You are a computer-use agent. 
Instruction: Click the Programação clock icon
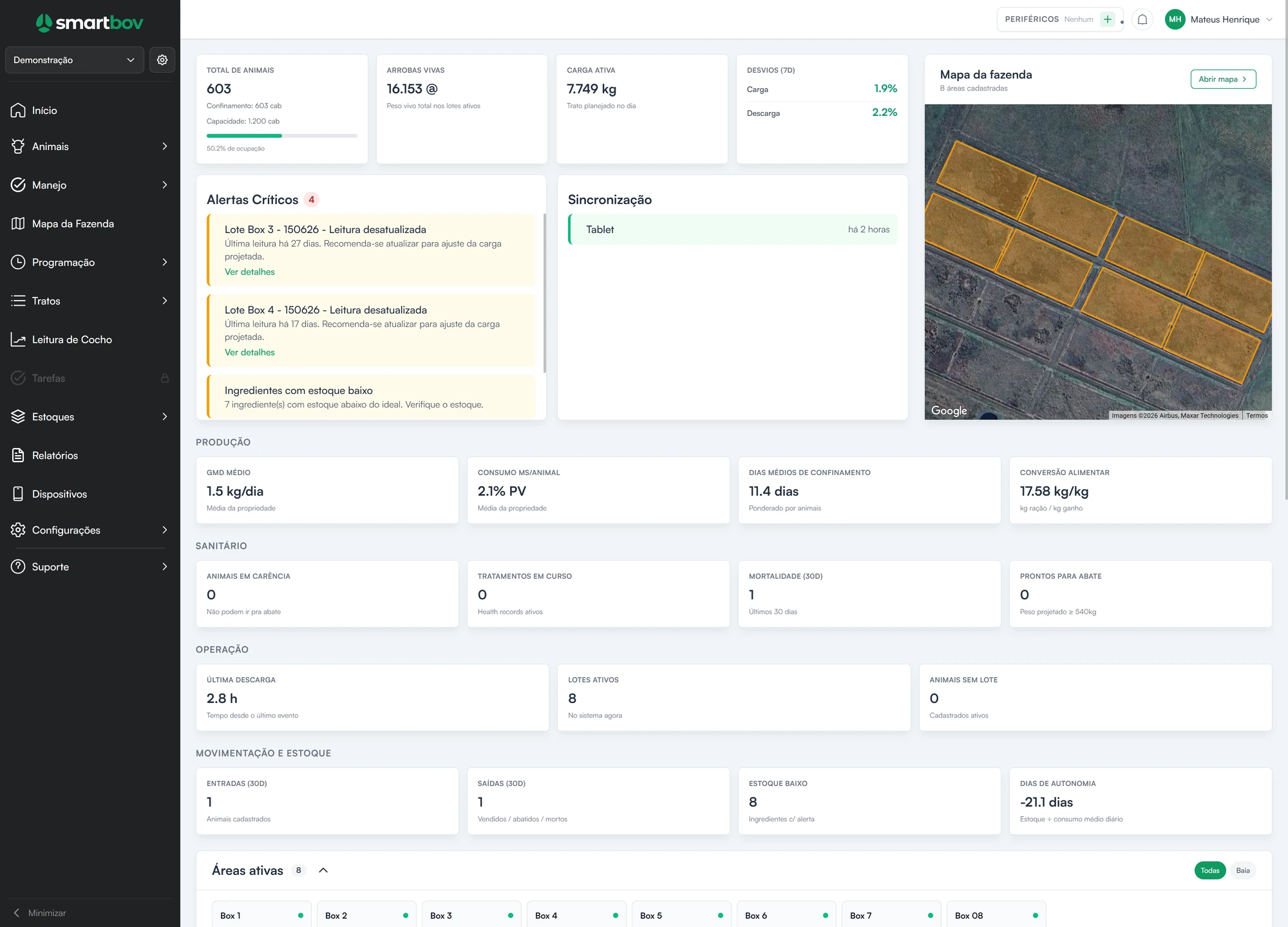(x=18, y=262)
